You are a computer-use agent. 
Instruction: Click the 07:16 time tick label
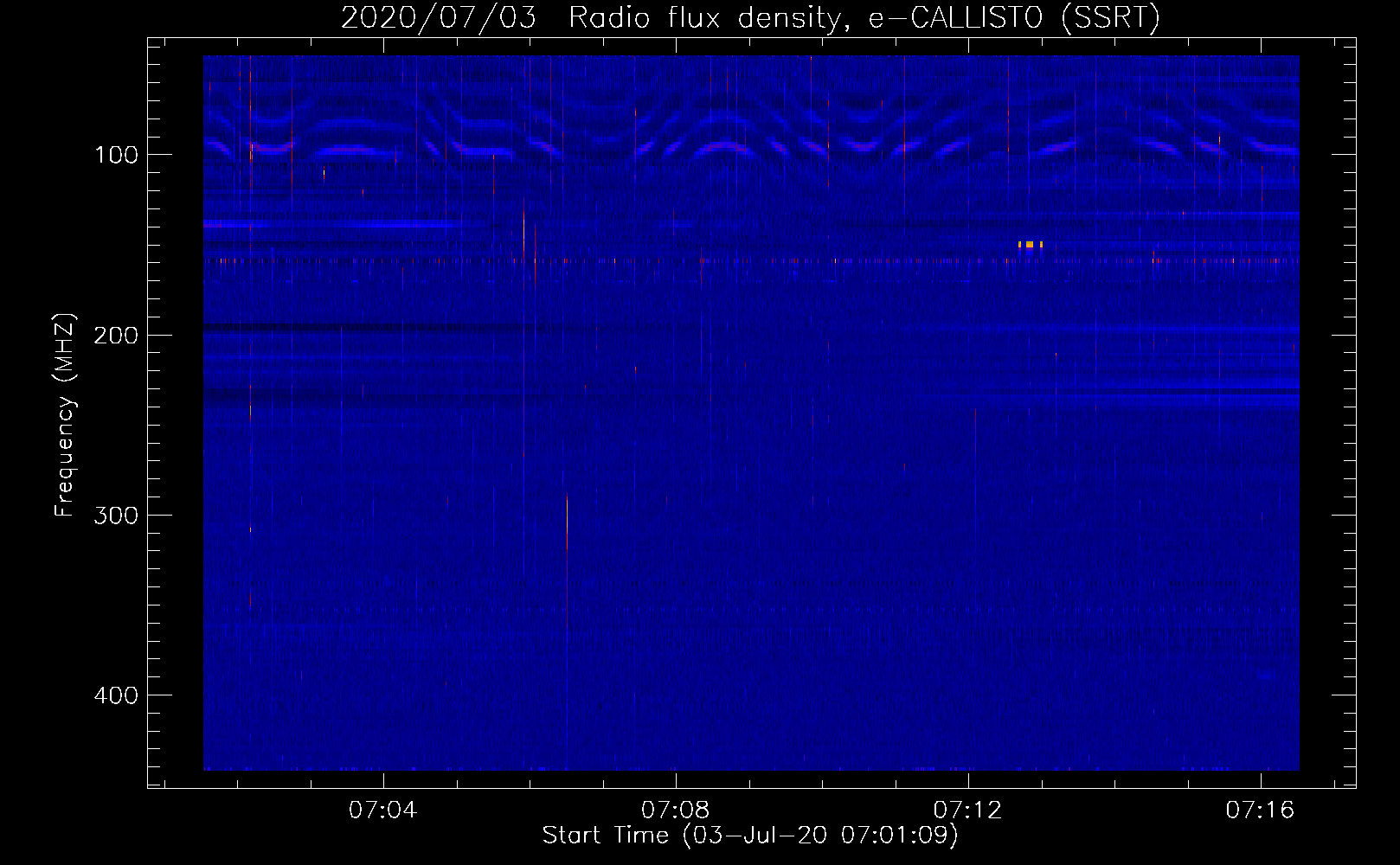[1260, 811]
